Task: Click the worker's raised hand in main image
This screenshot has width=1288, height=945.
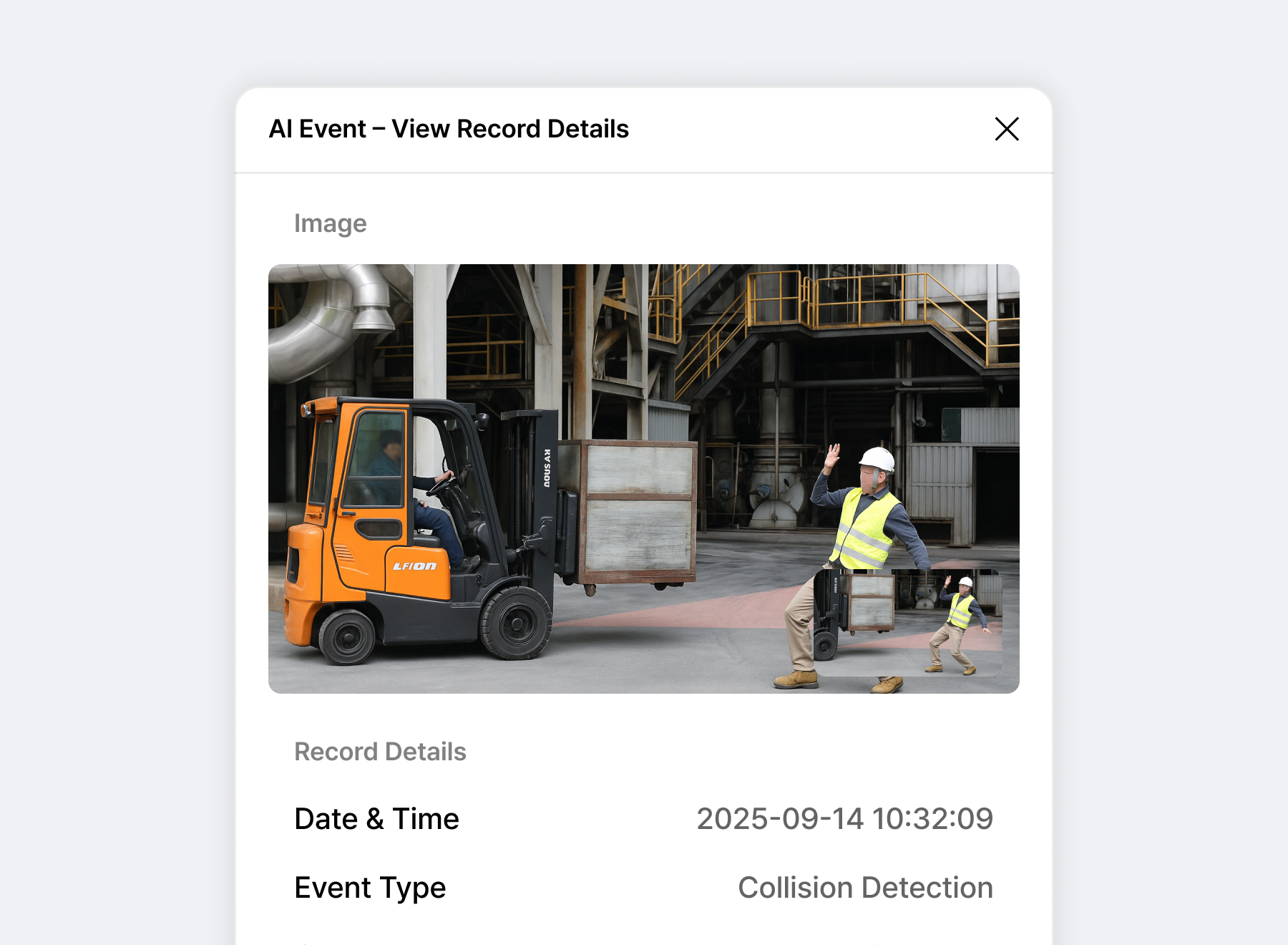Action: pos(832,456)
